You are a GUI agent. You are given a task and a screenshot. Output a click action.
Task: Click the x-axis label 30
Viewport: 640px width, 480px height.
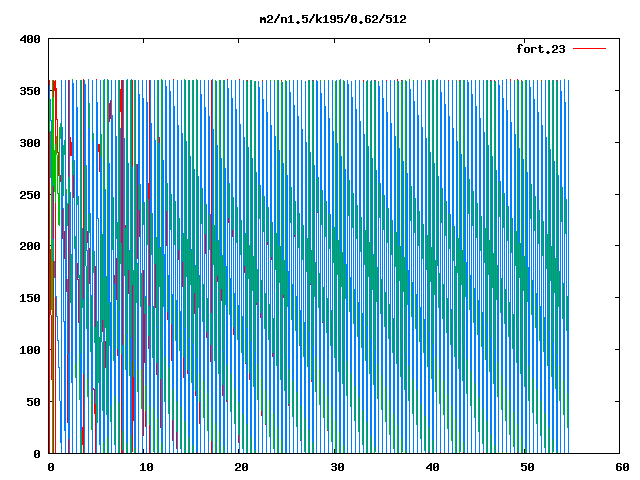point(337,467)
